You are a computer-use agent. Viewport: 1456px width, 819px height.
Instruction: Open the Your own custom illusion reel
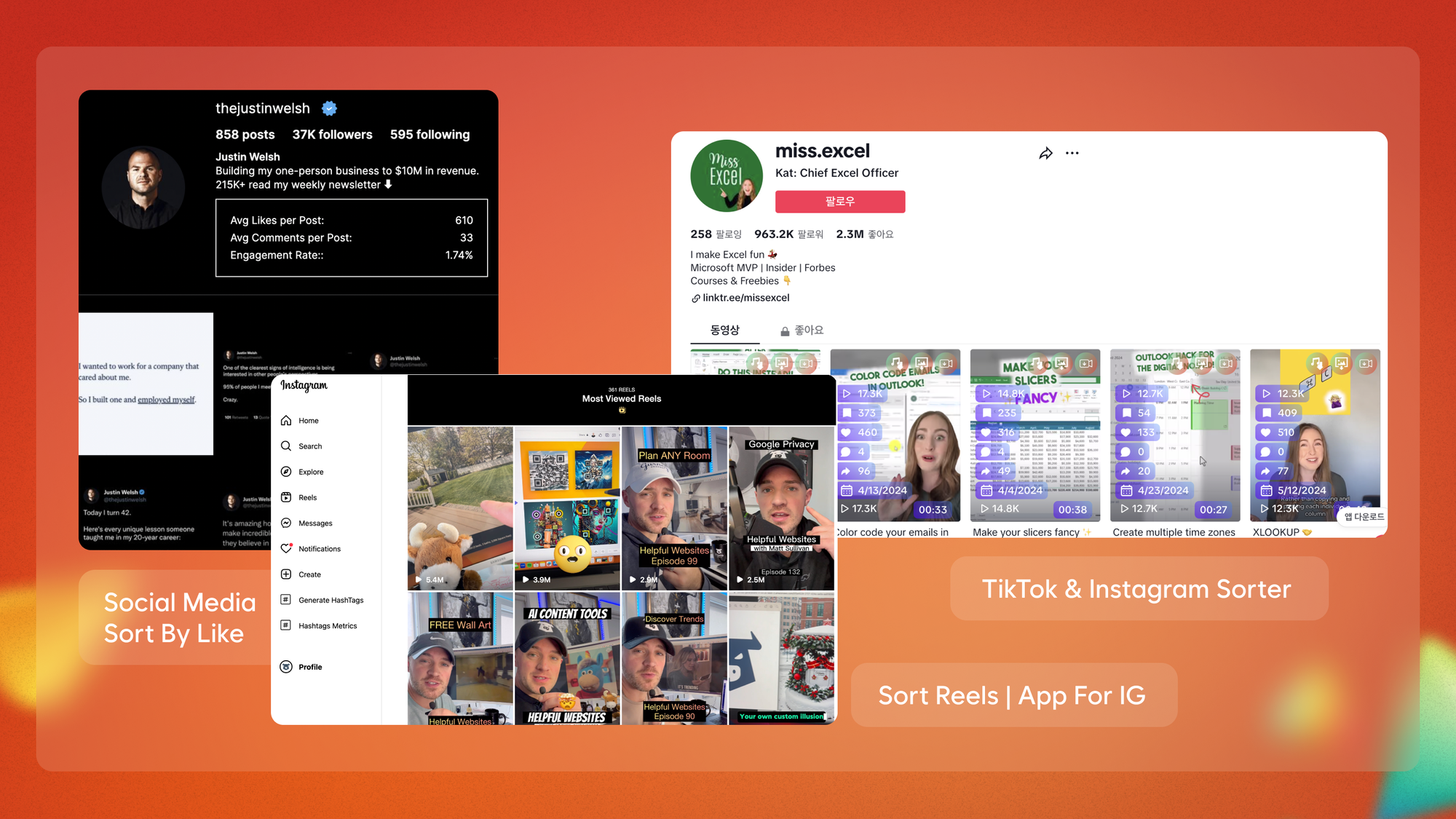pos(781,658)
